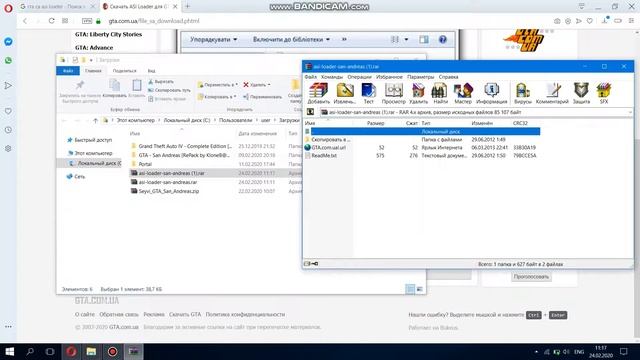Image resolution: width=640 pixels, height=360 pixels.
Task: Select 'Сеть' in Explorer sidebar
Action: pos(76,177)
